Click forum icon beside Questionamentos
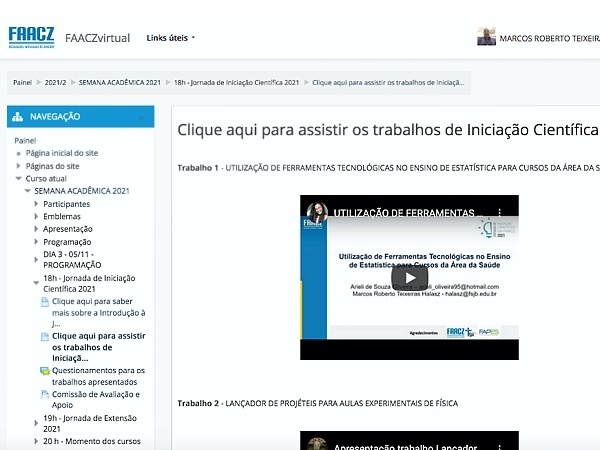The height and width of the screenshot is (450, 600). 45,371
